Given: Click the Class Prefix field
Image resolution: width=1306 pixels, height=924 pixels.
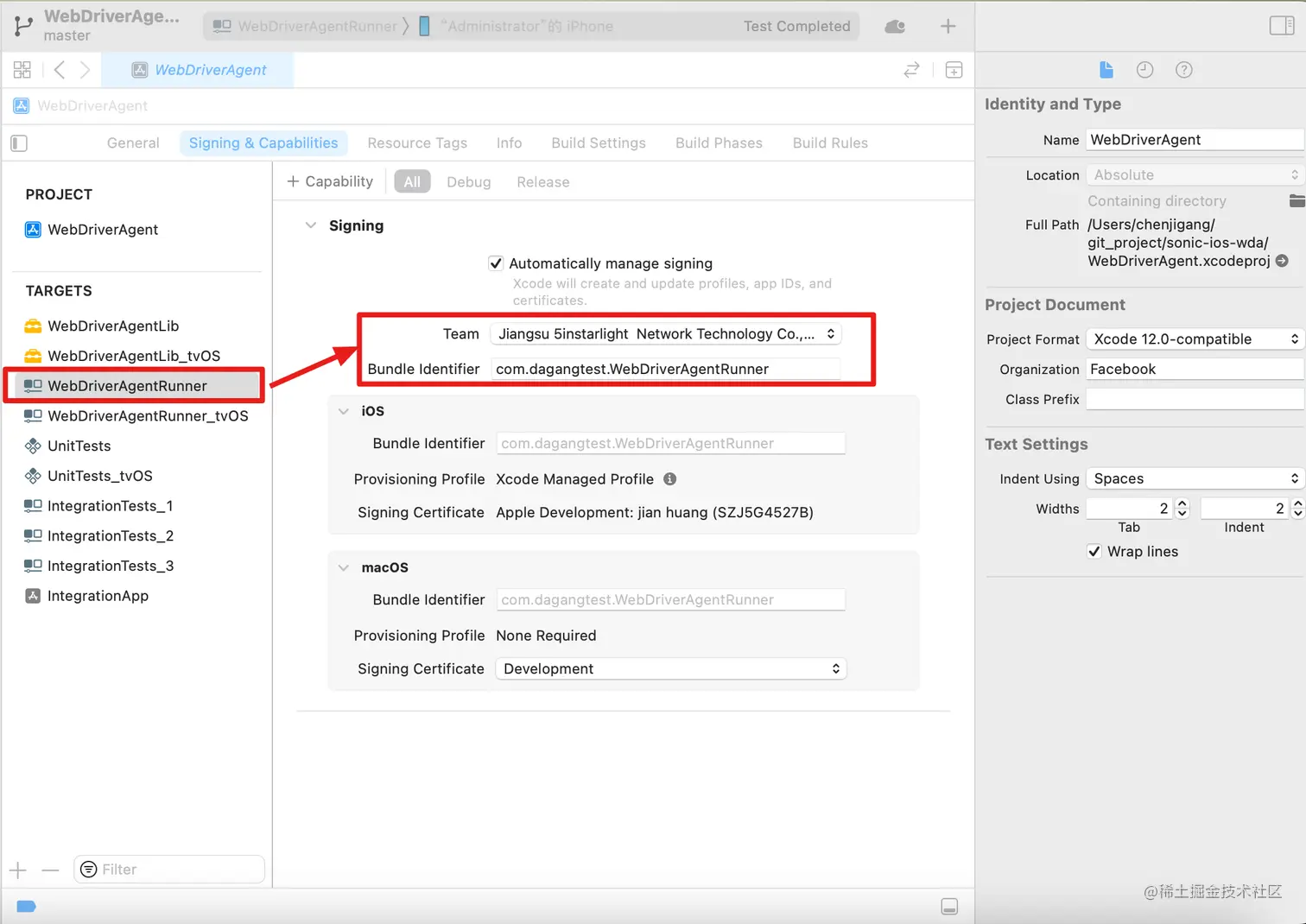Looking at the screenshot, I should click(x=1195, y=399).
